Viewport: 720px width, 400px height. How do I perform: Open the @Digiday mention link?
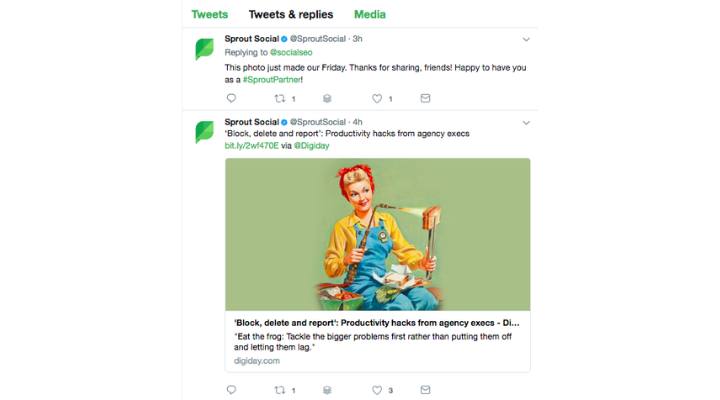coord(311,145)
